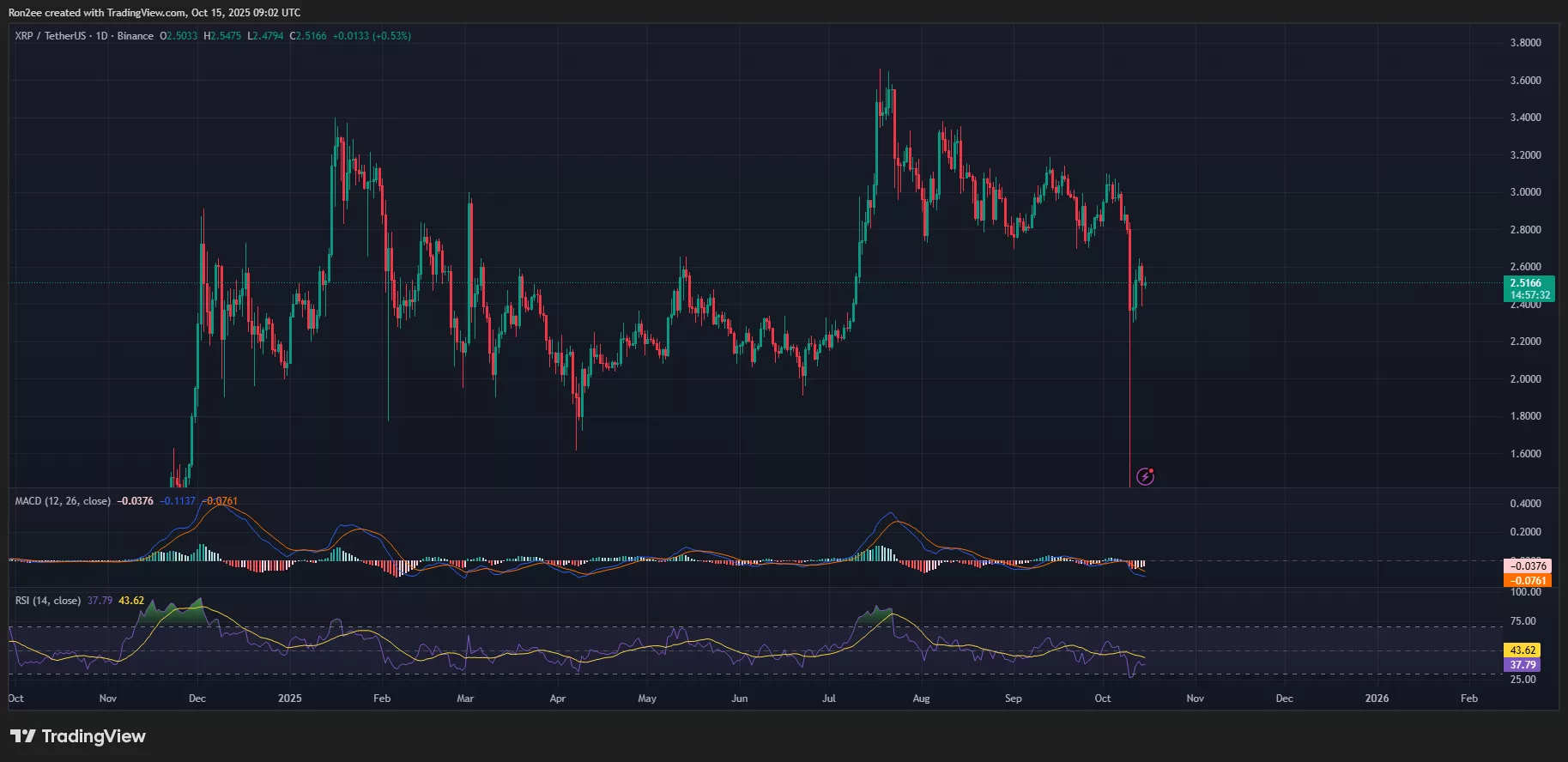Click the pink -0.0376 MACD axis label
The width and height of the screenshot is (1568, 762).
pos(1528,566)
